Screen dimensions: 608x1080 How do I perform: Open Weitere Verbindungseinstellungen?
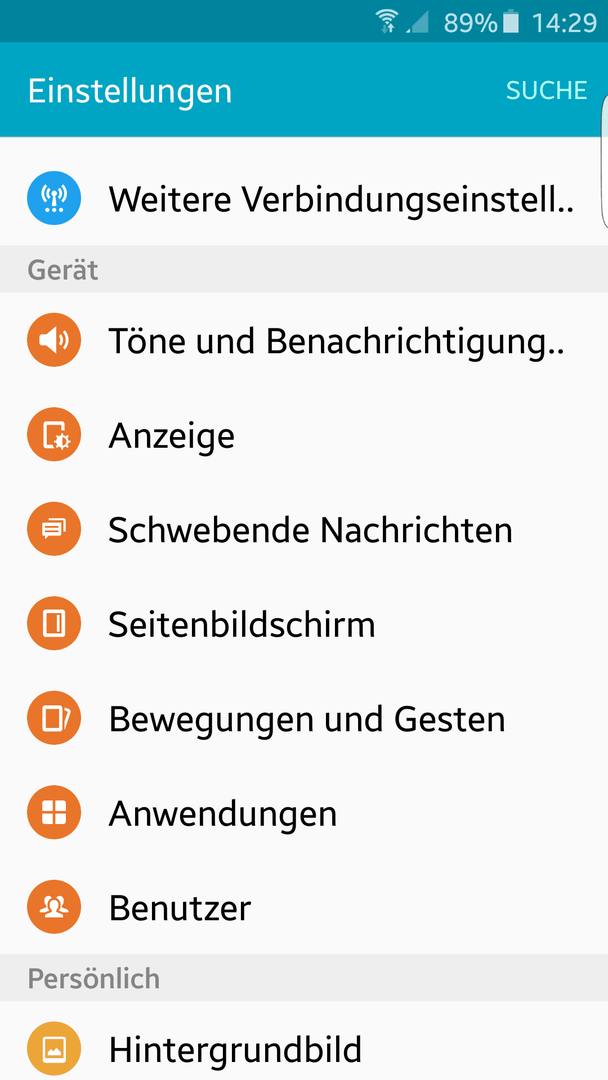tap(304, 198)
